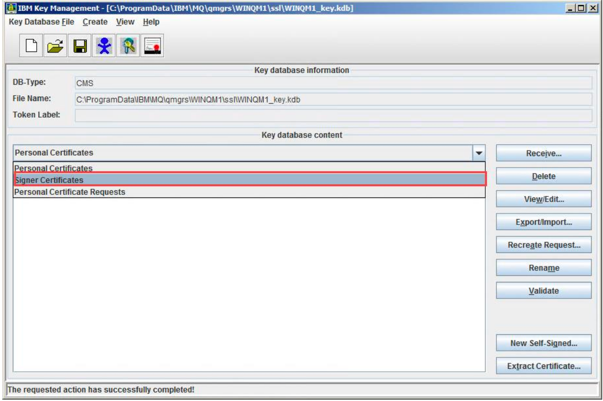Click the 'DB-Type:' label

pos(29,82)
